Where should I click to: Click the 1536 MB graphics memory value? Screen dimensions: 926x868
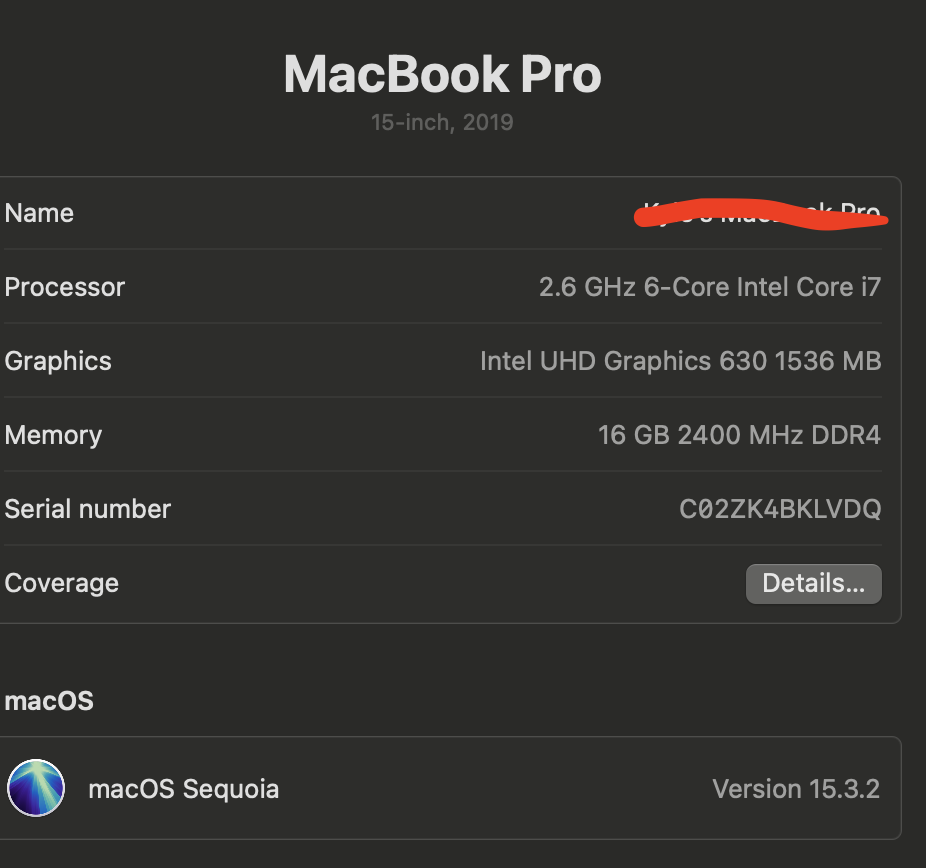(x=828, y=361)
